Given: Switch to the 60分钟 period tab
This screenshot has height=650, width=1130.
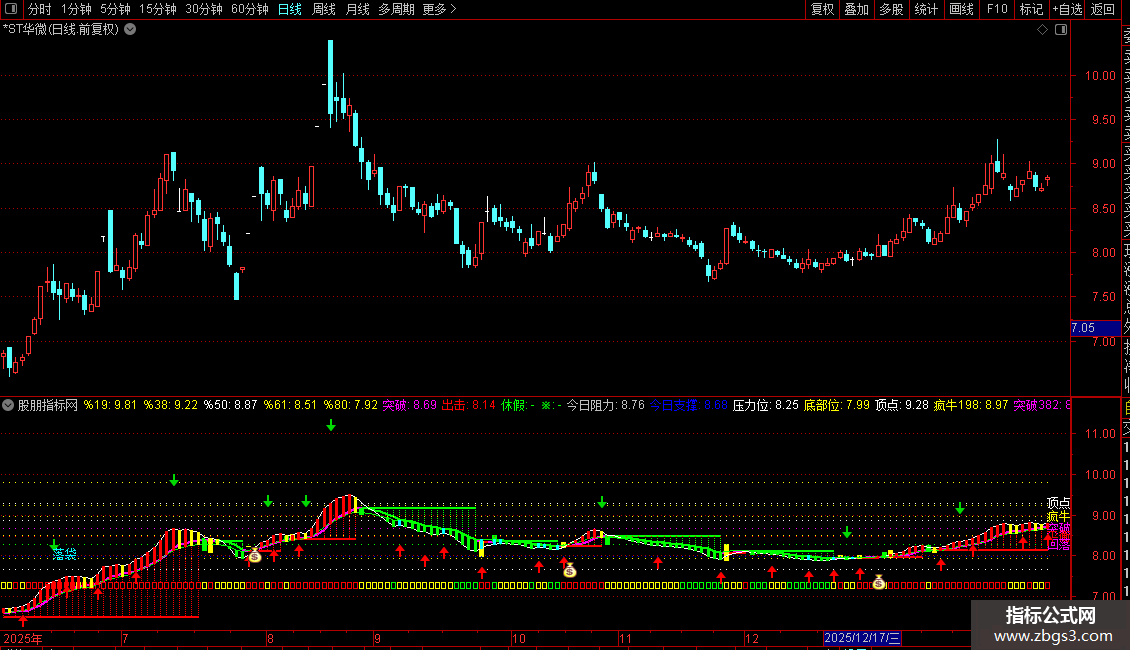Looking at the screenshot, I should pyautogui.click(x=250, y=9).
